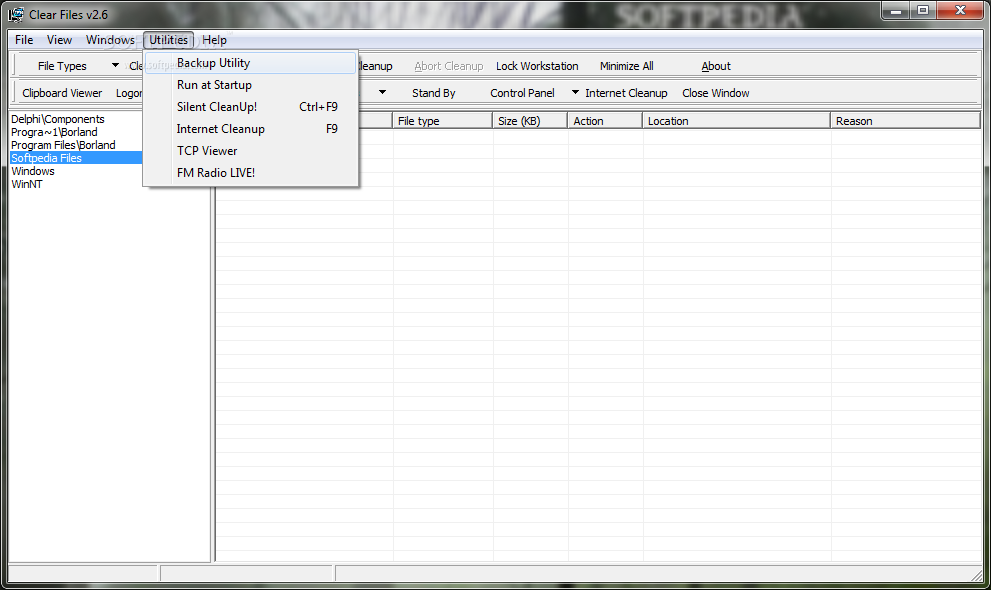
Task: Start FM Radio LIVE! from the menu
Action: [x=251, y=172]
